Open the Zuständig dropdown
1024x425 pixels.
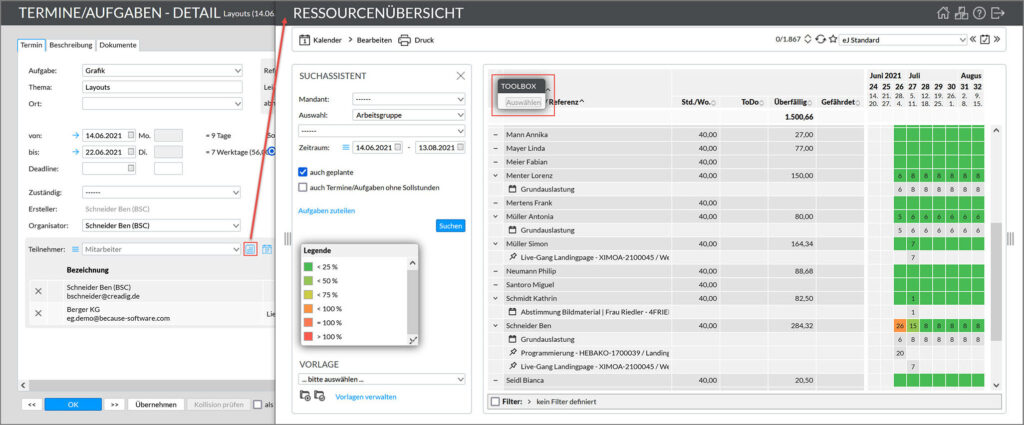tap(162, 193)
